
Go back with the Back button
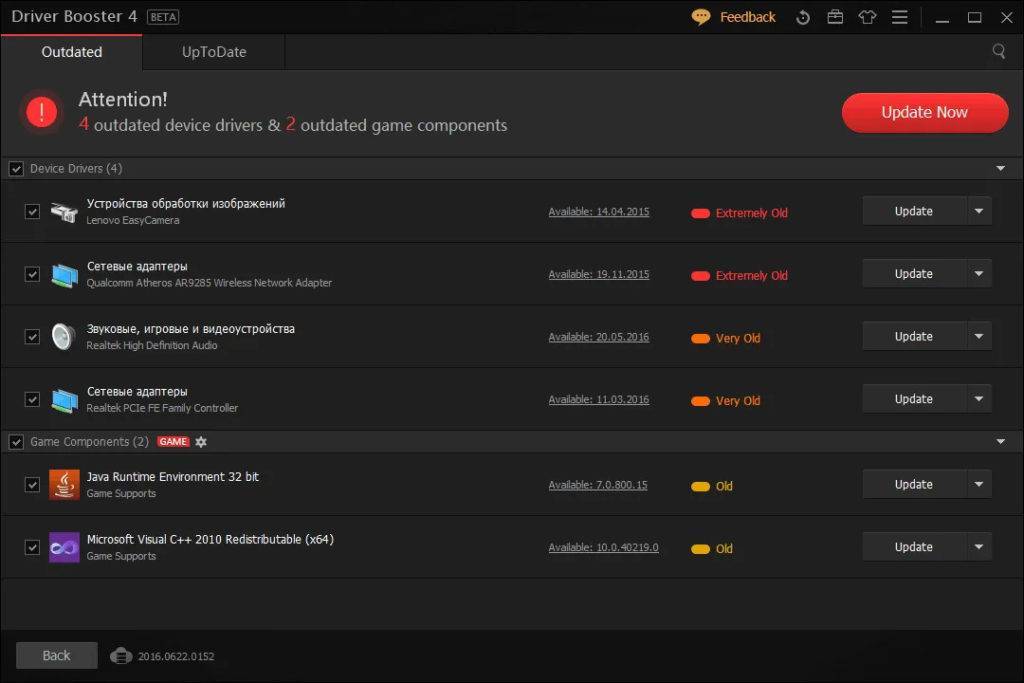click(x=57, y=655)
